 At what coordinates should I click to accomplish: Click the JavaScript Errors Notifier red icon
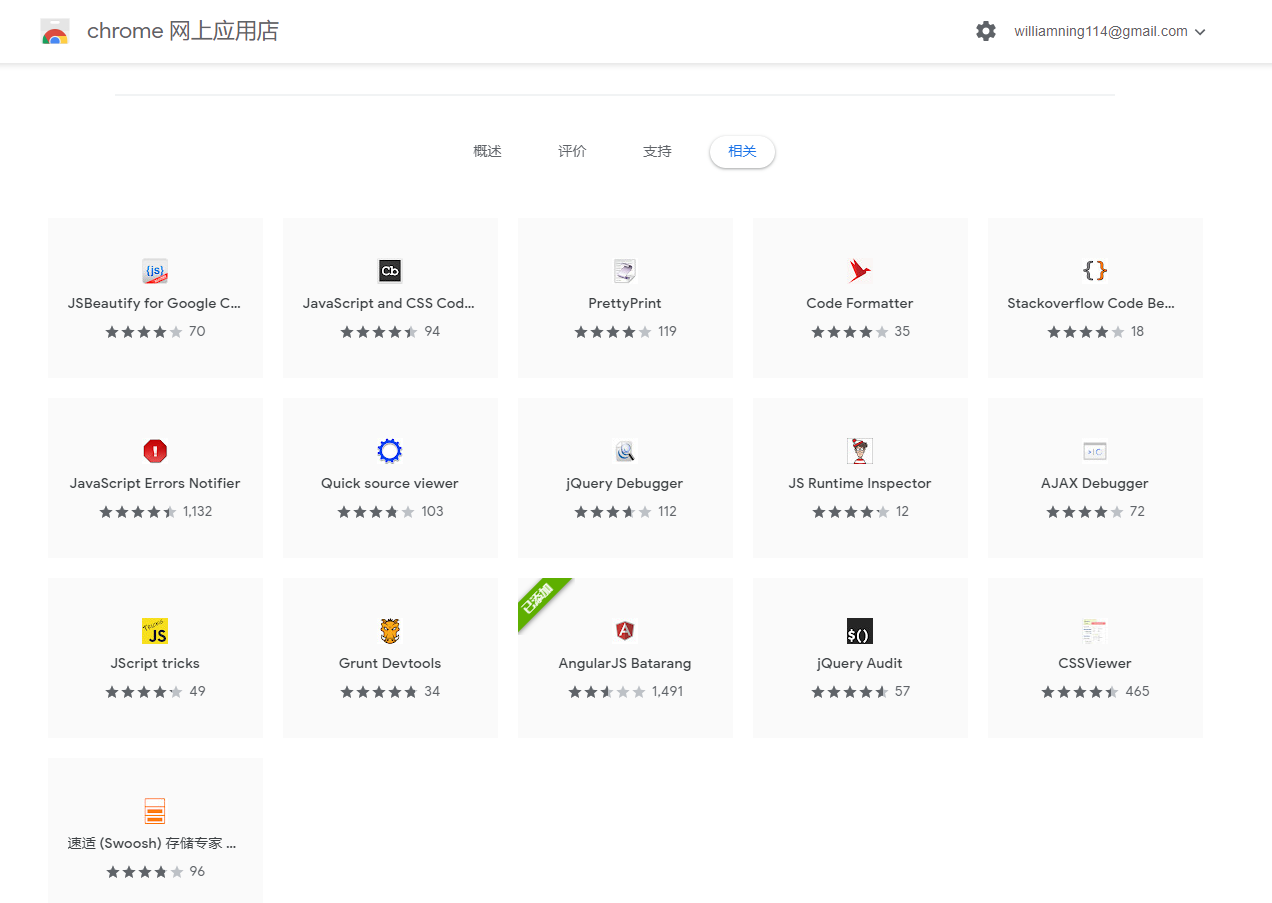(x=155, y=451)
